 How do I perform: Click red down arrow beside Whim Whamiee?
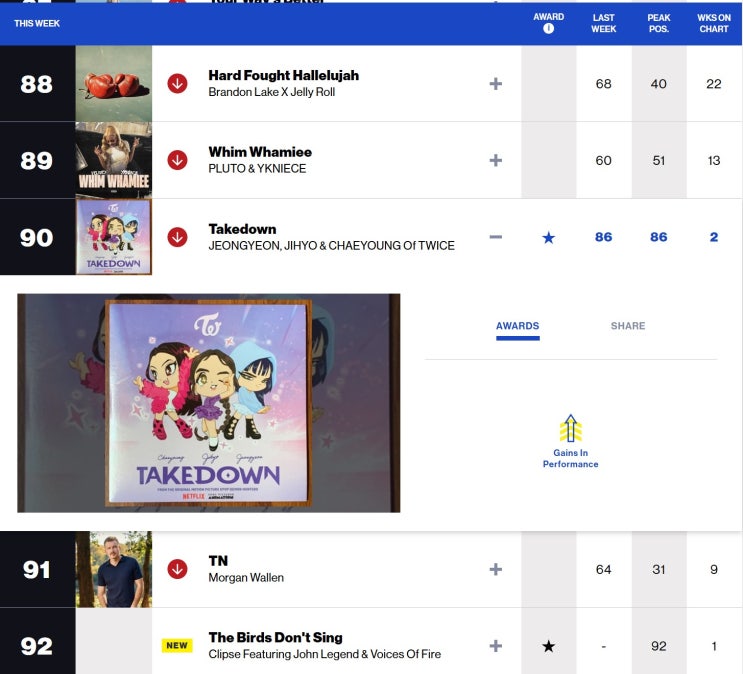[x=177, y=160]
